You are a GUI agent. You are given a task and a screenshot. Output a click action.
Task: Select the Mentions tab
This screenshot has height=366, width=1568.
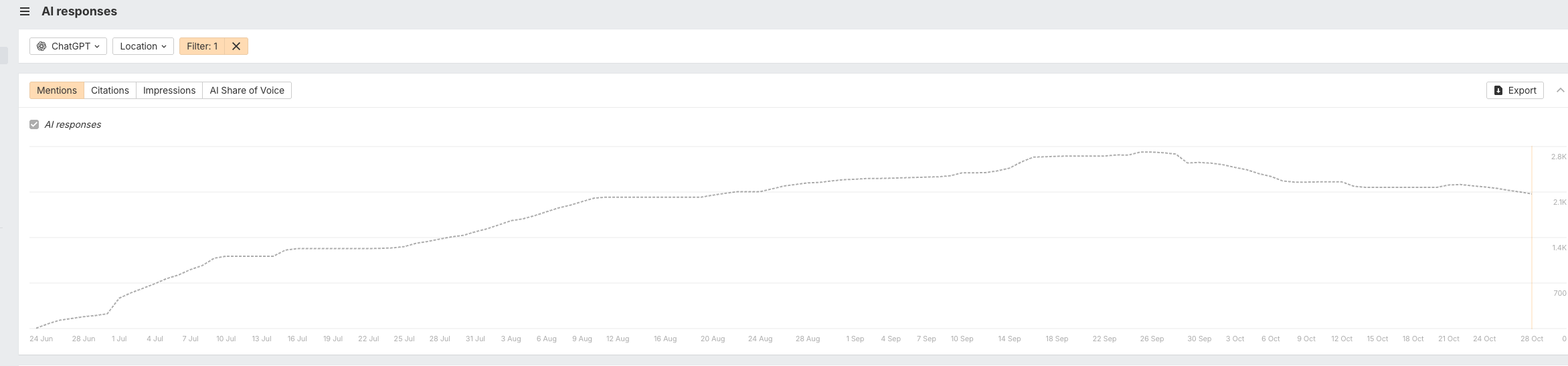tap(57, 90)
